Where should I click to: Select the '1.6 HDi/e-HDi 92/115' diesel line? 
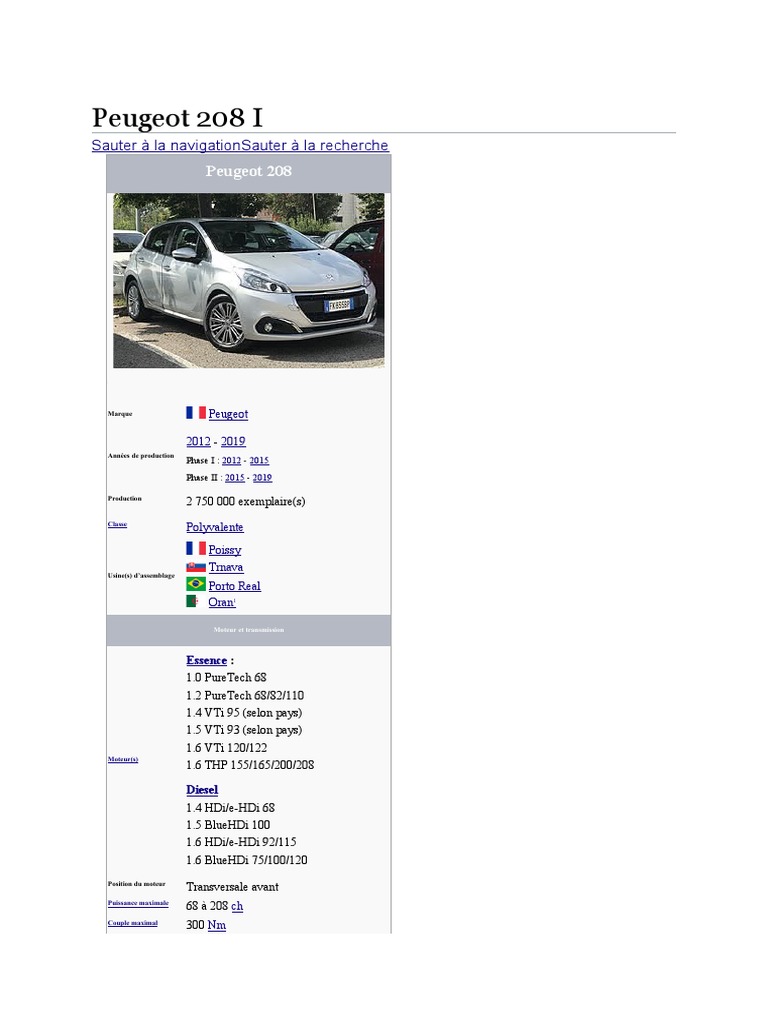pos(241,841)
